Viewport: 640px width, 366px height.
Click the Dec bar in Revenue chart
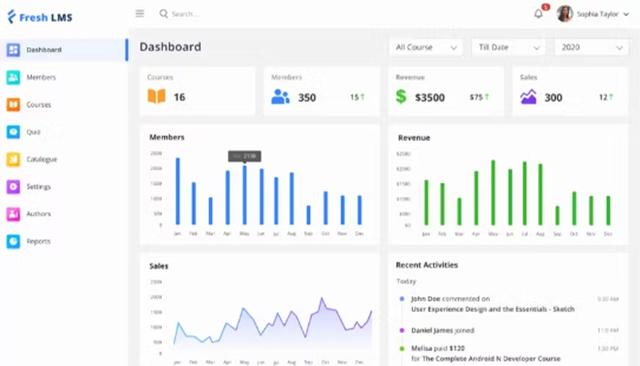608,211
